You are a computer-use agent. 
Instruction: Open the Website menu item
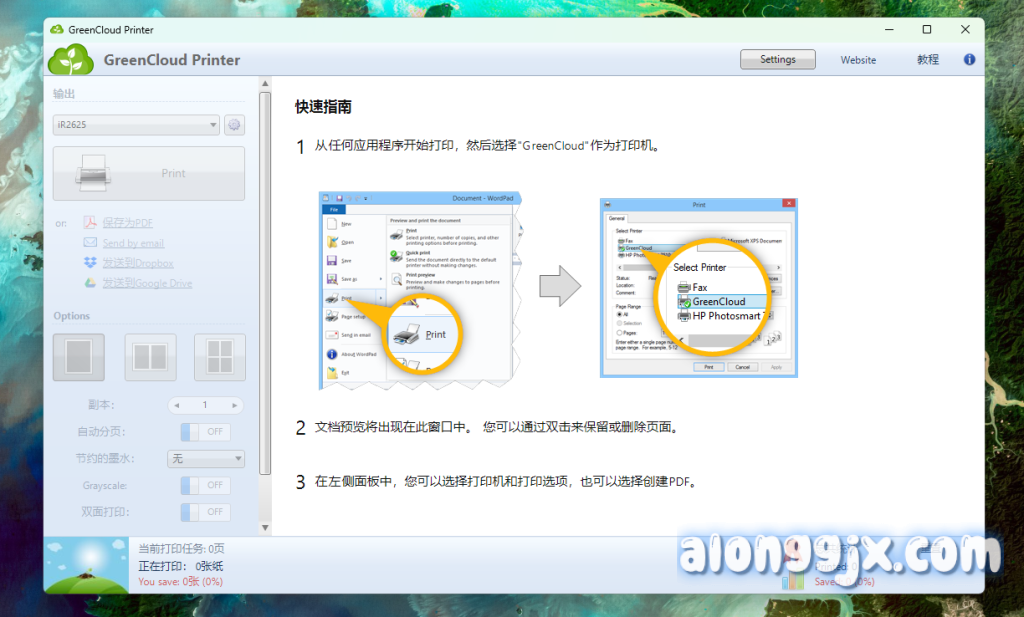(x=858, y=60)
